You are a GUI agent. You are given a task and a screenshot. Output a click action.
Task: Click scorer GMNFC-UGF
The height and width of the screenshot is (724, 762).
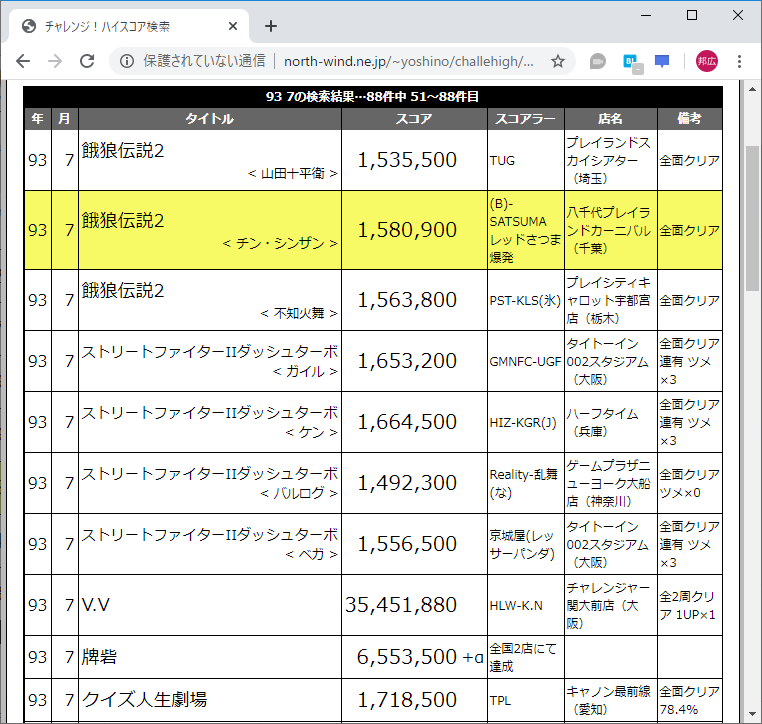click(x=525, y=362)
